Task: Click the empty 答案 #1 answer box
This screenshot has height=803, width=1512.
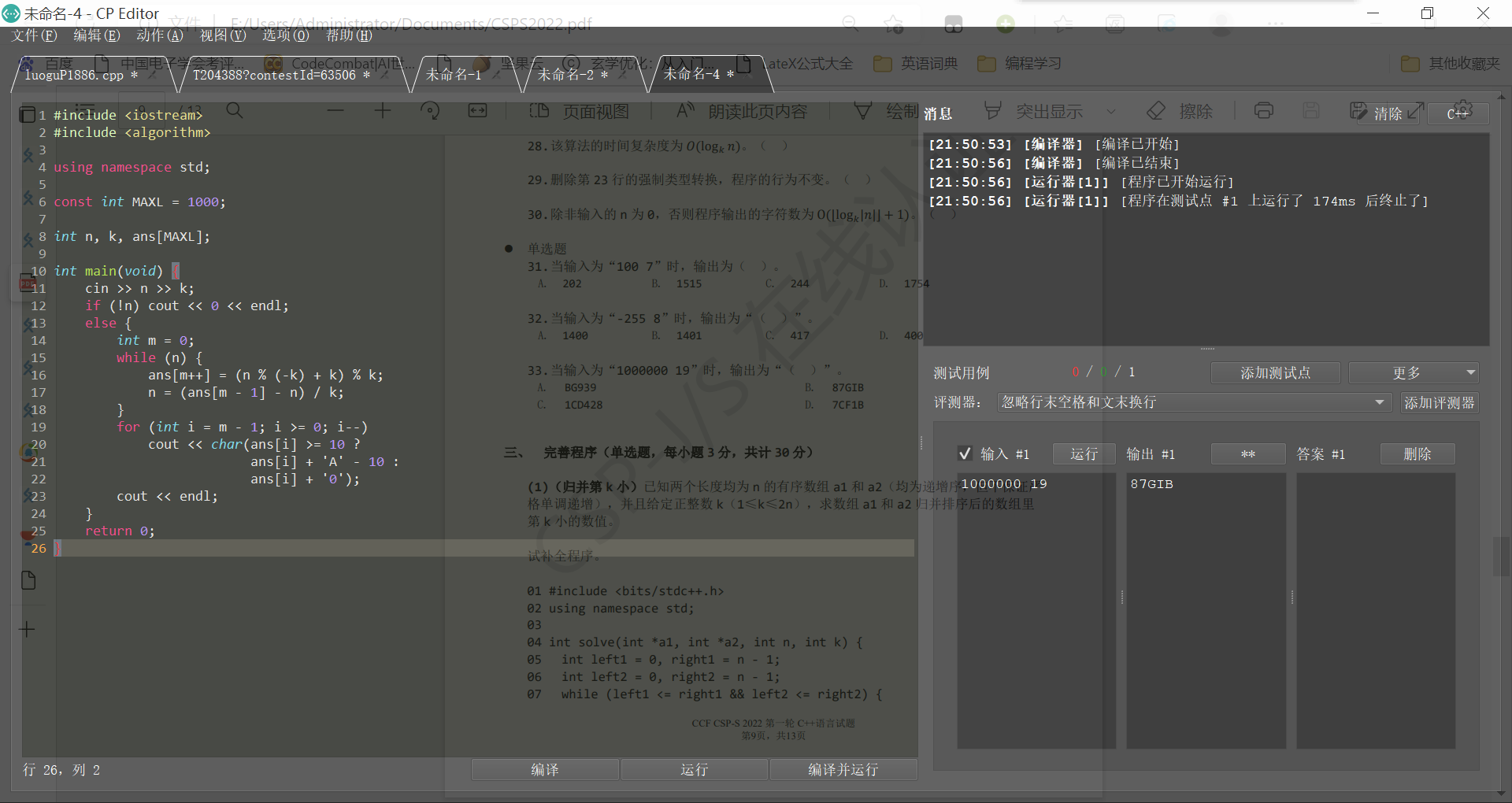Action: pyautogui.click(x=1376, y=610)
